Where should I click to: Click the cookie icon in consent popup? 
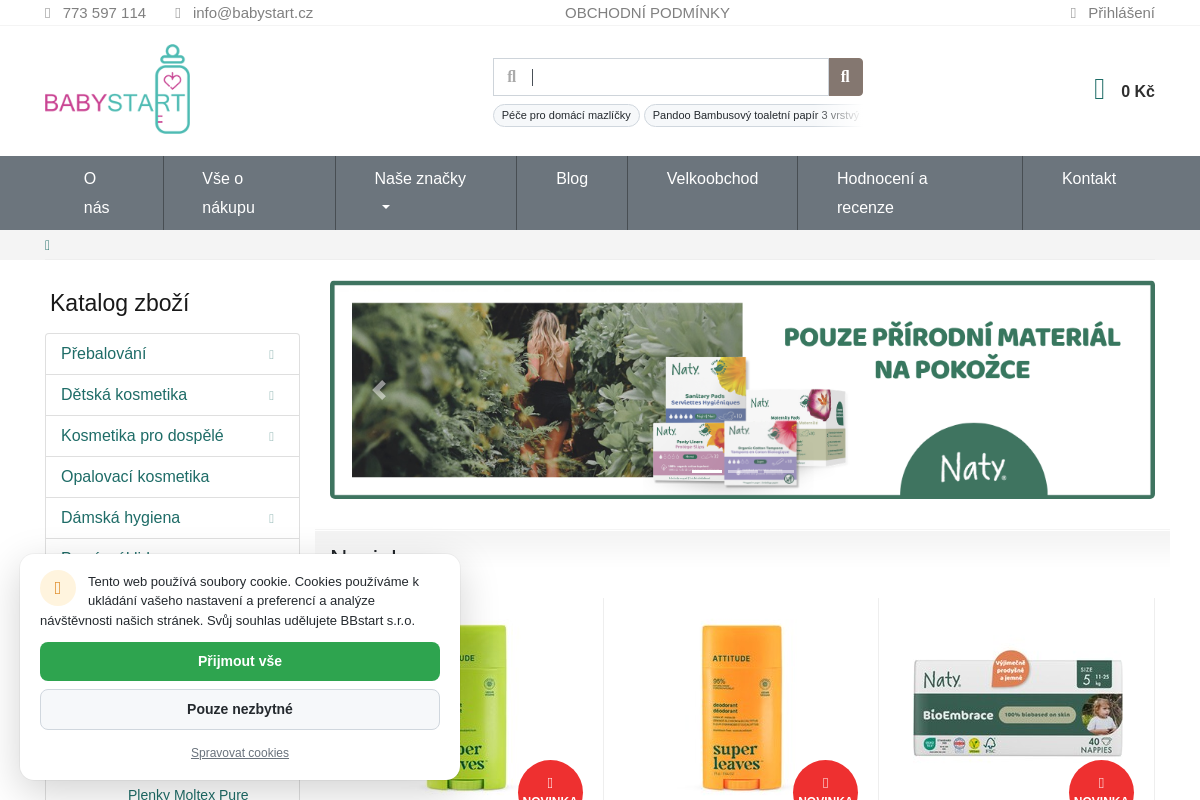tap(58, 588)
